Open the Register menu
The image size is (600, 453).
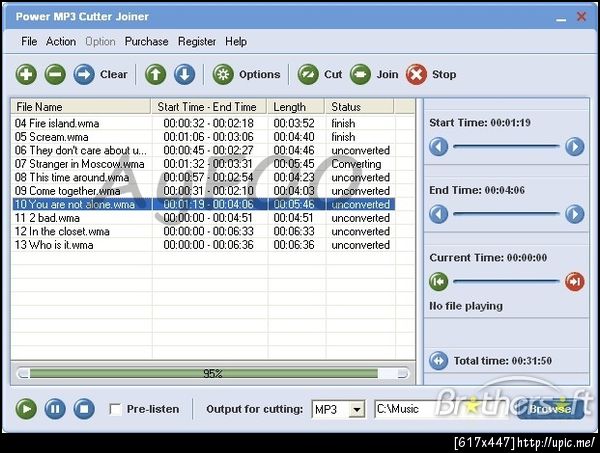click(x=197, y=41)
